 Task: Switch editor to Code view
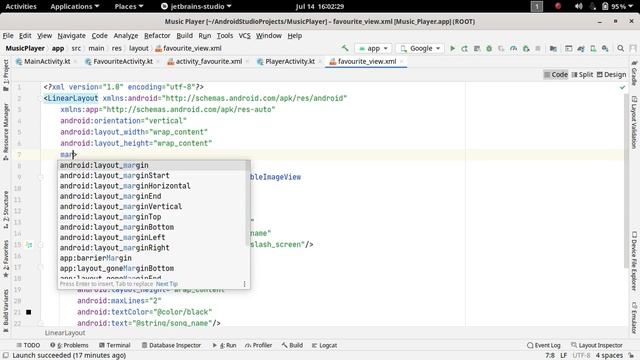click(556, 74)
